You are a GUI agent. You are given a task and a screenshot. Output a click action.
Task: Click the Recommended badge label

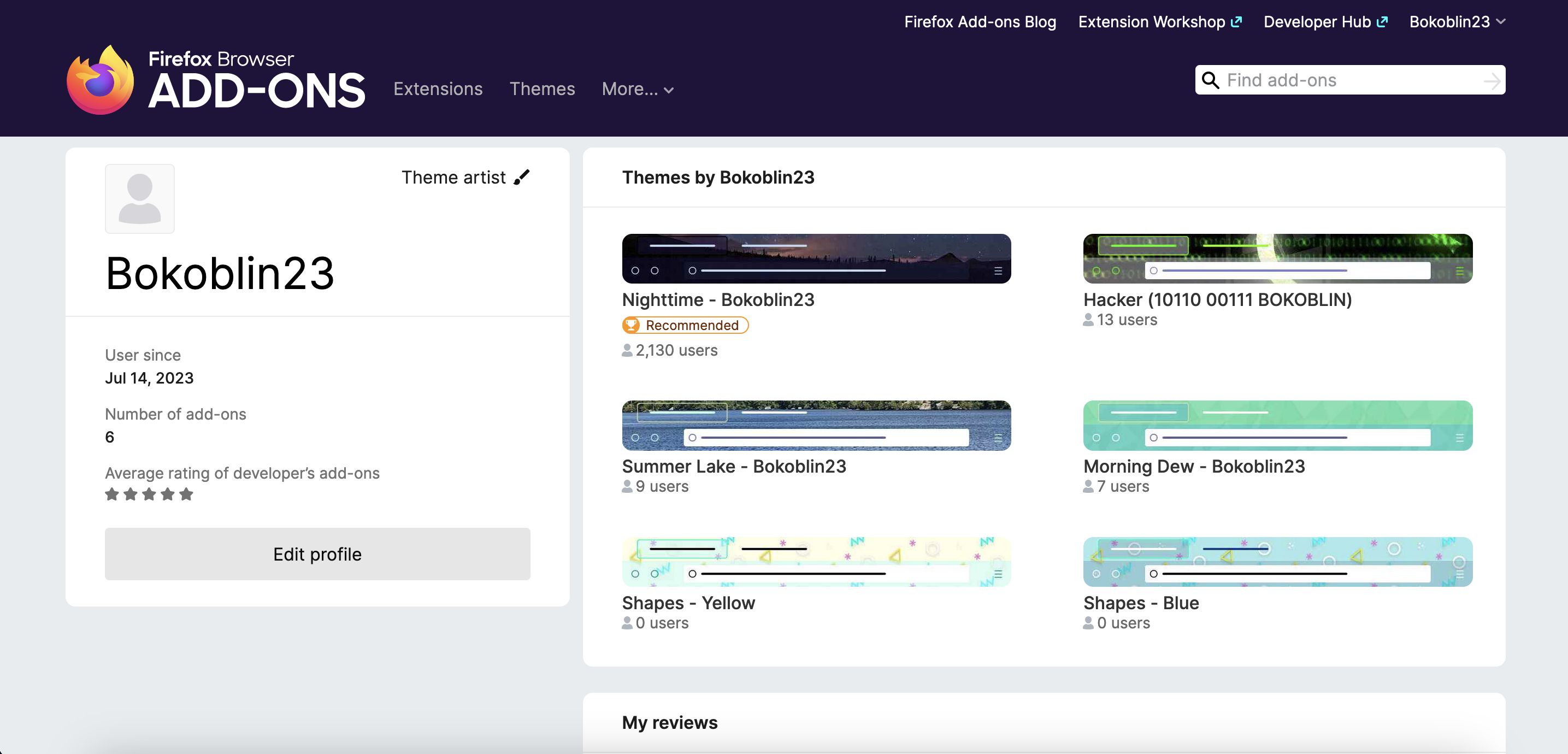tap(692, 325)
